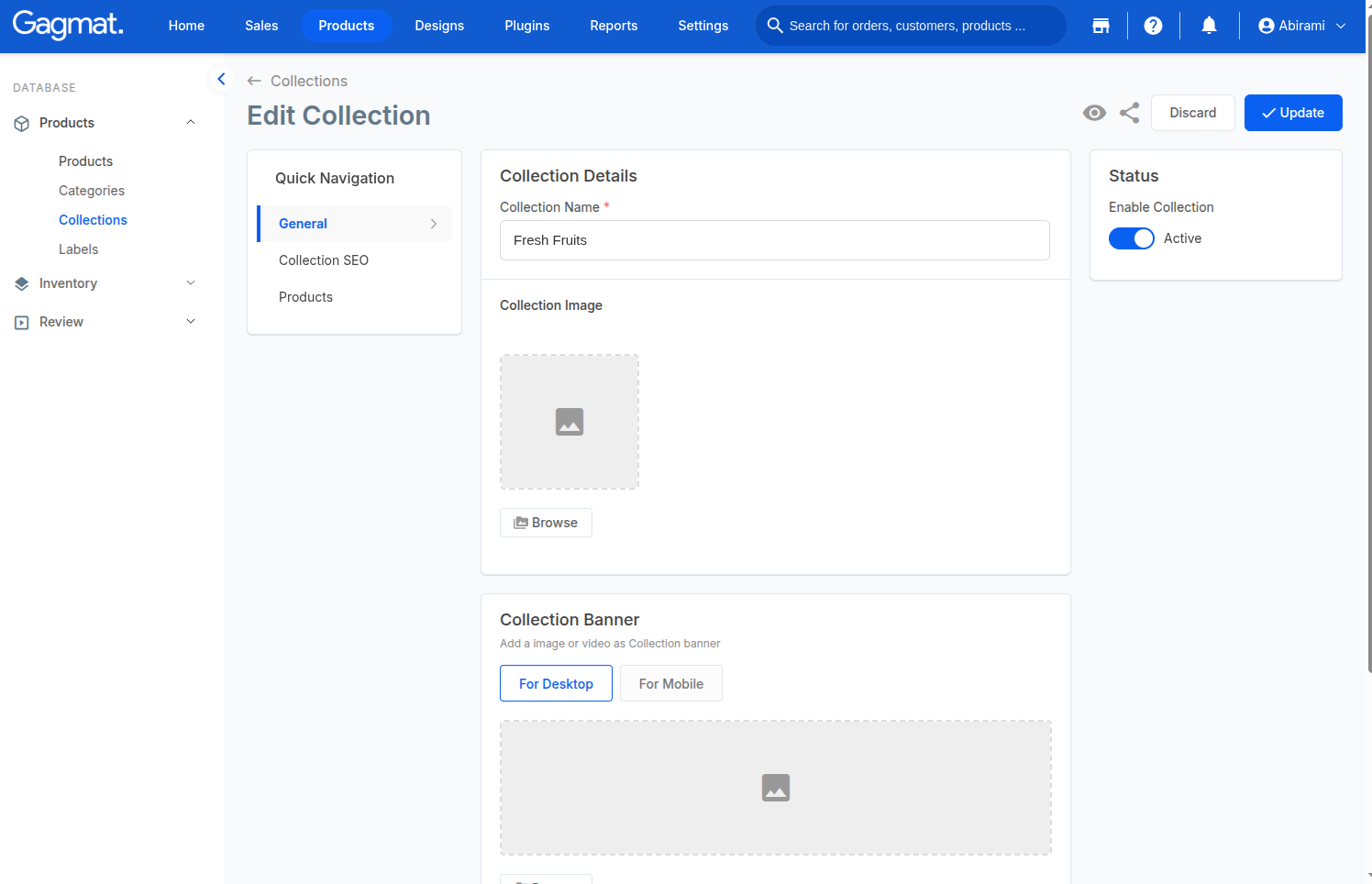Browse for a collection image

pyautogui.click(x=546, y=523)
